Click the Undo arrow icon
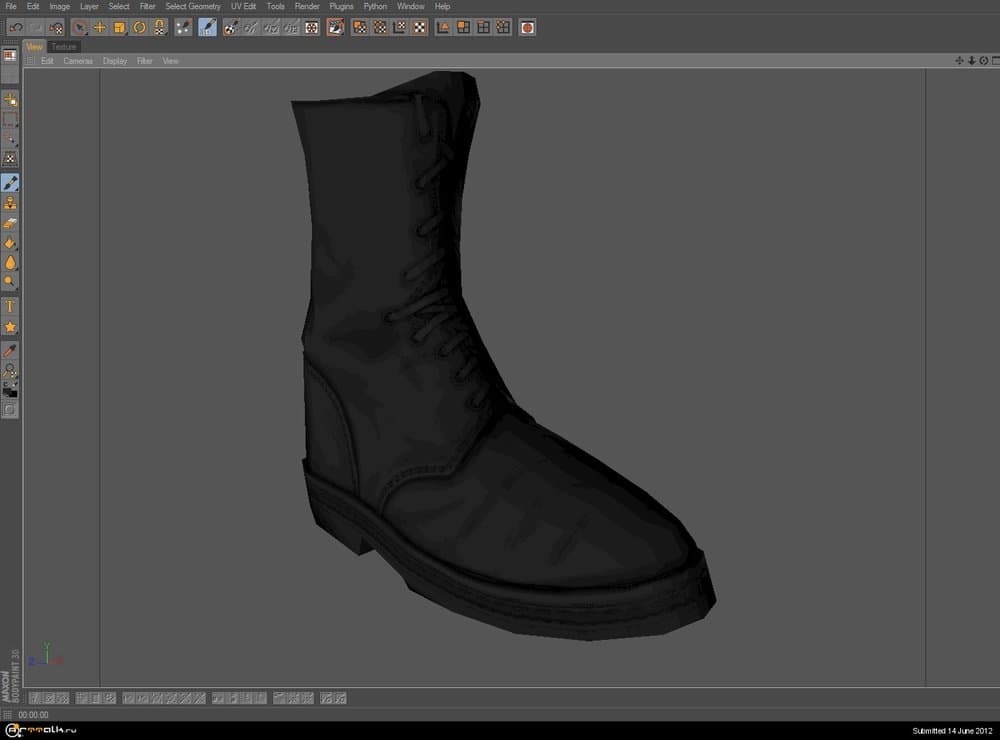This screenshot has height=740, width=1000. tap(15, 28)
